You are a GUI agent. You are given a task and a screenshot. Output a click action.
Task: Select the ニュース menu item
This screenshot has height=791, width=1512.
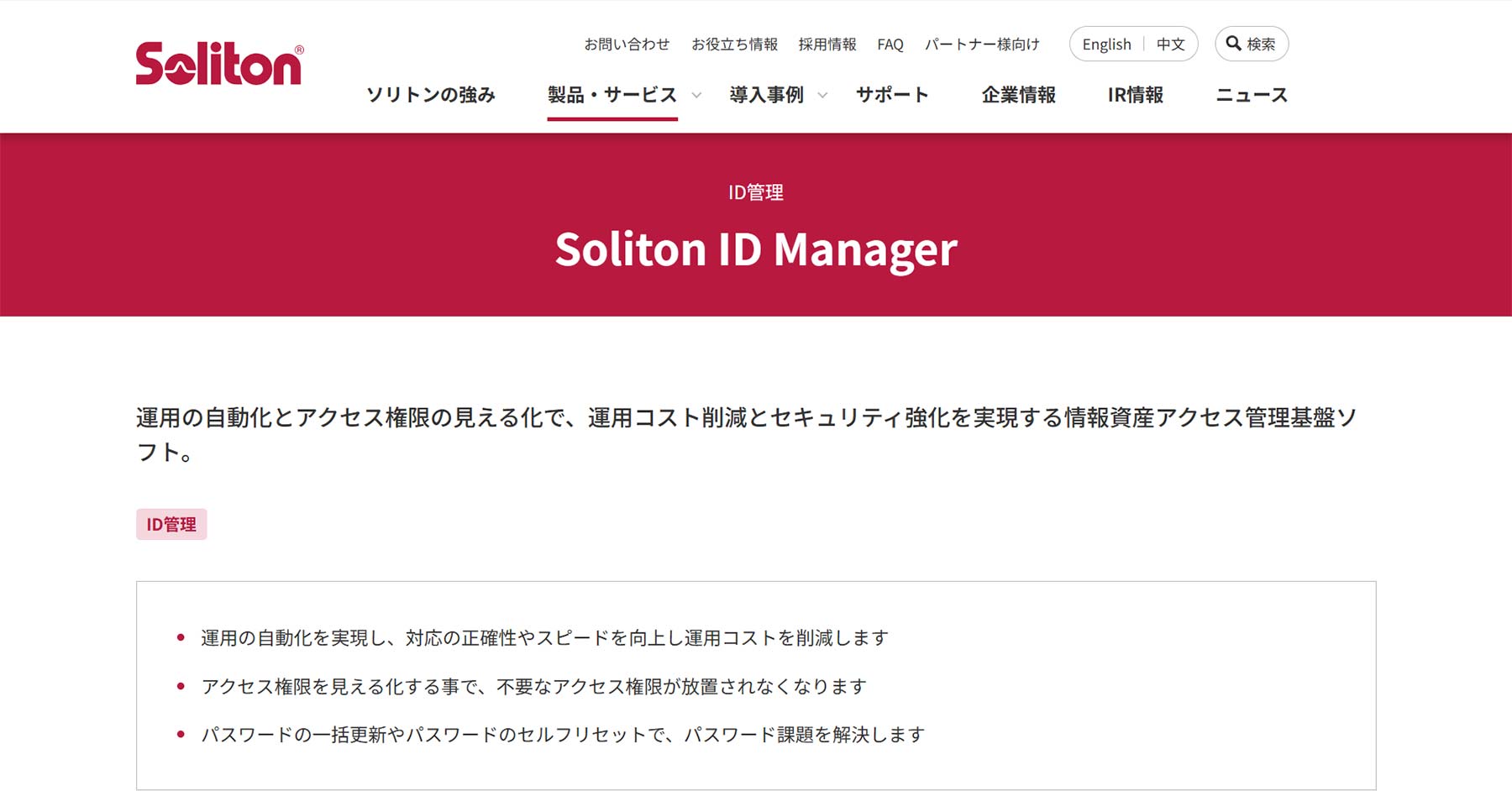point(1252,95)
